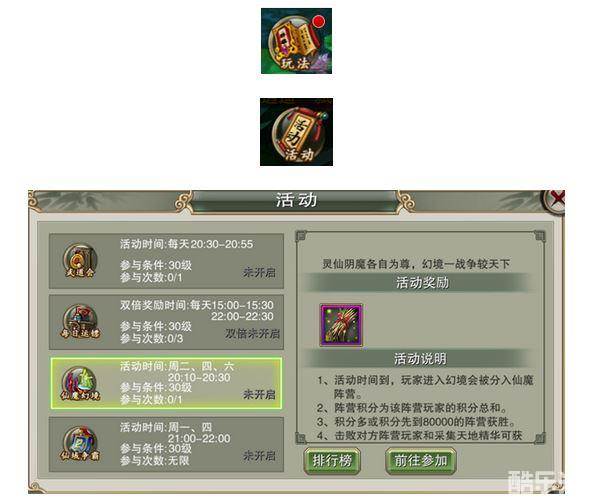Open the 活动 scroll icon
Image resolution: width=592 pixels, height=504 pixels.
click(296, 132)
